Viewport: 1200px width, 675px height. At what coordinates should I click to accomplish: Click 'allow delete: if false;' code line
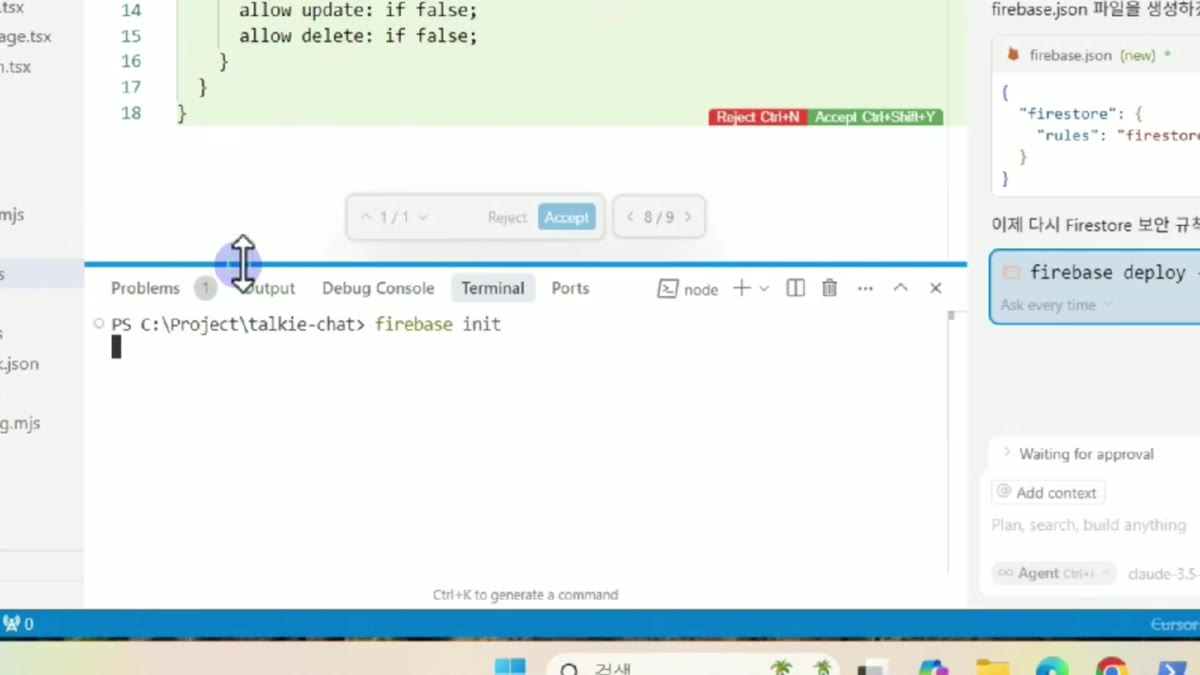[358, 36]
